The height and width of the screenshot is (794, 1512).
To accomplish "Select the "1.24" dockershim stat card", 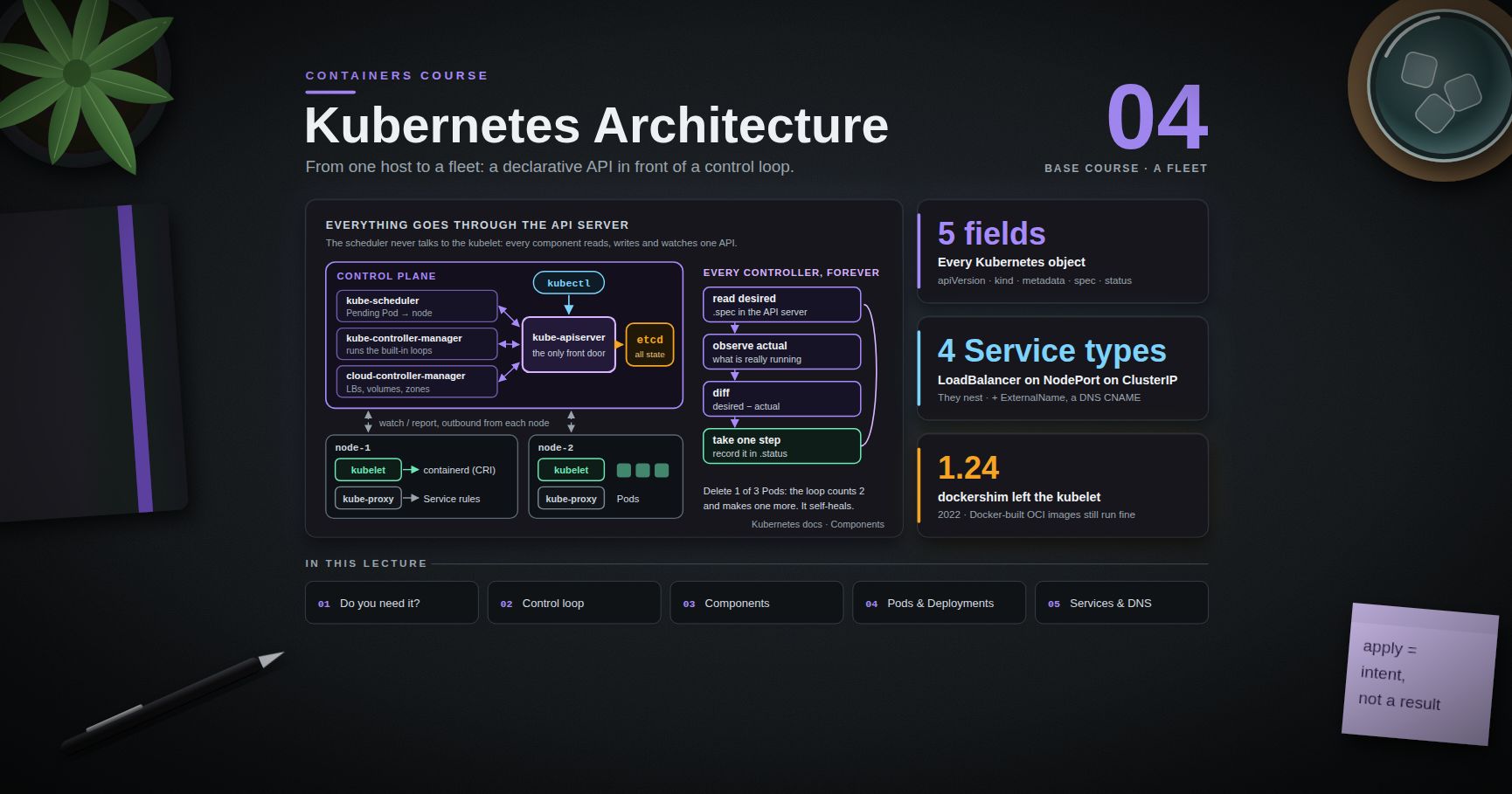I will [1063, 486].
